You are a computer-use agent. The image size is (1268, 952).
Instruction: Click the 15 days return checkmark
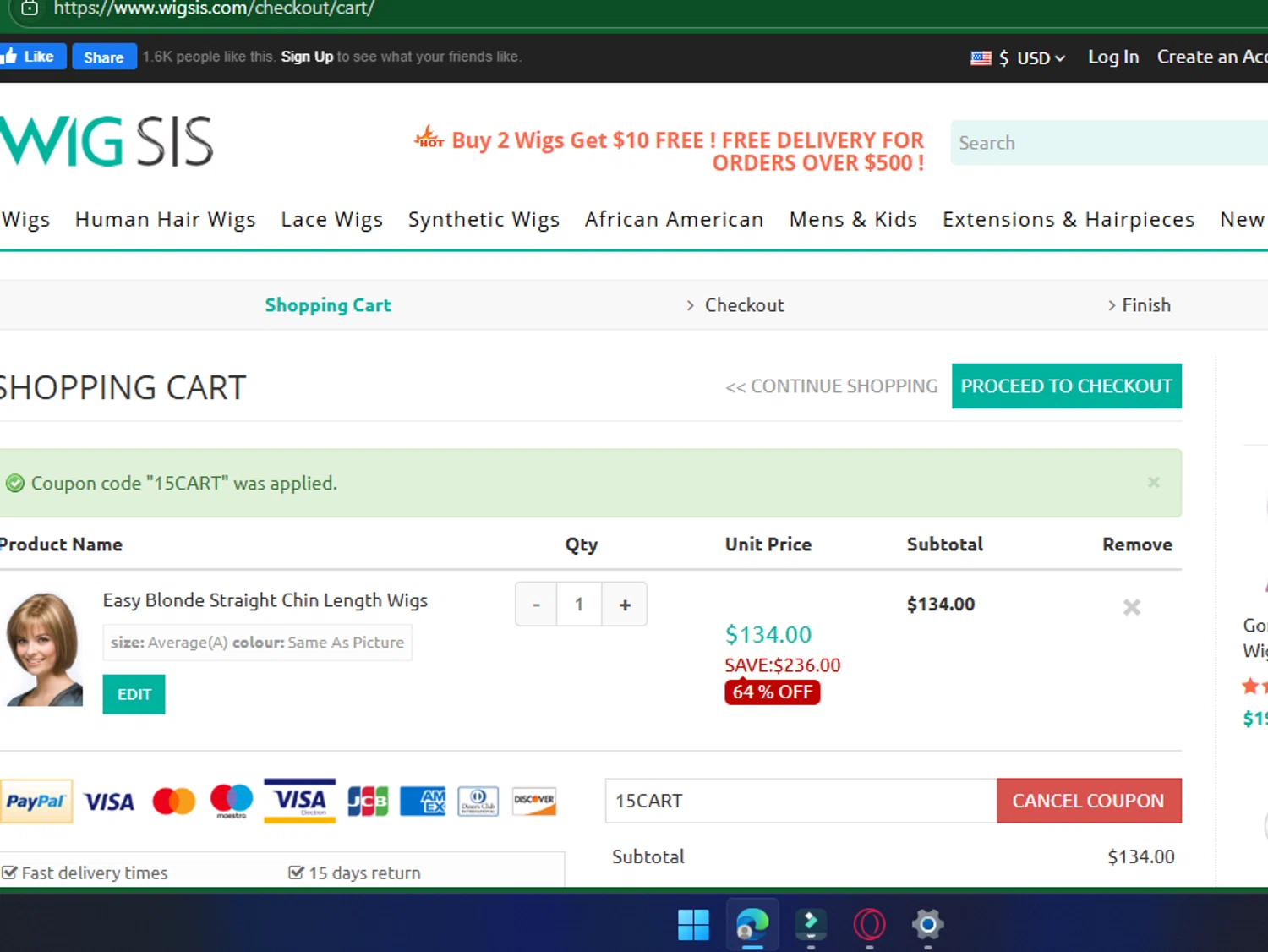pyautogui.click(x=296, y=873)
